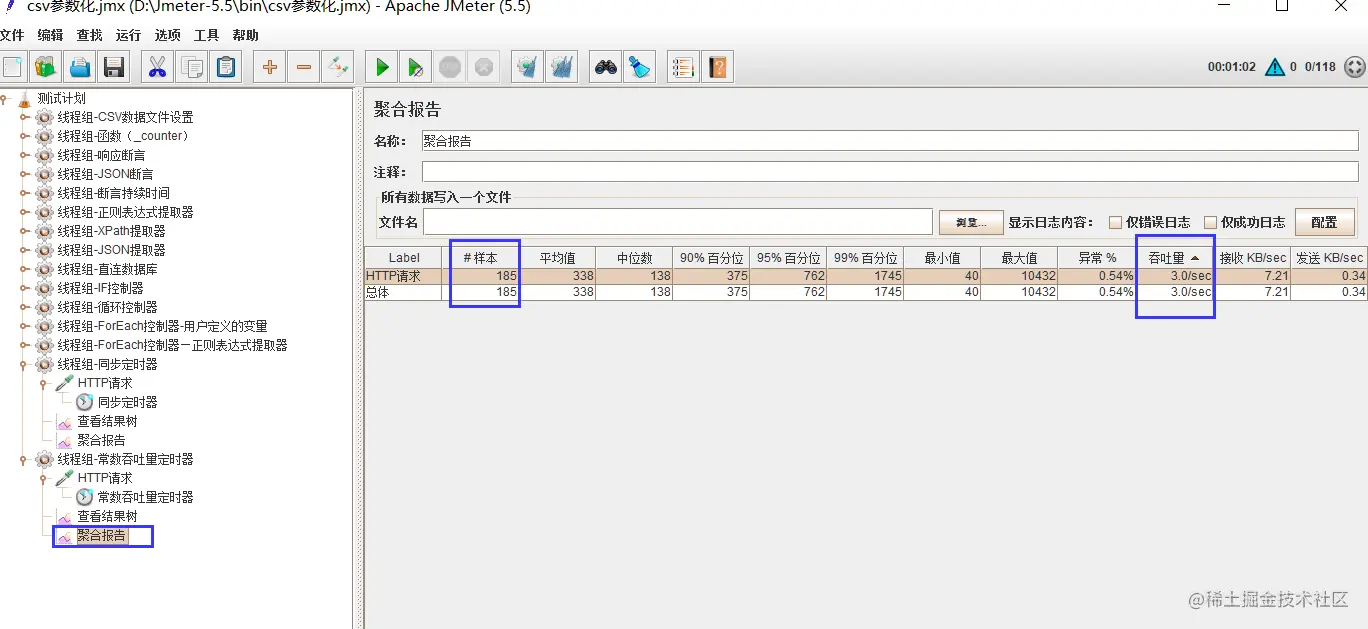Sort by the 99% 百分位 column header
1368x629 pixels.
pos(865,257)
